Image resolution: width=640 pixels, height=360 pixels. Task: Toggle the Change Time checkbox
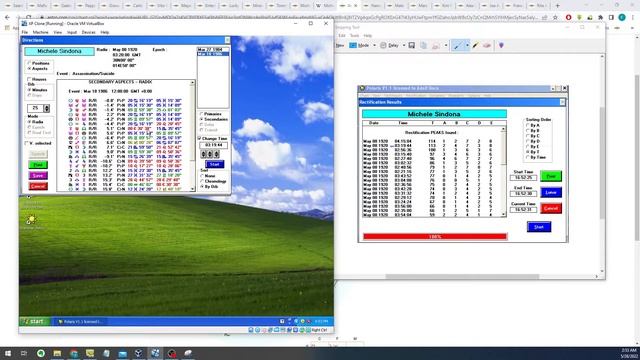pos(200,139)
